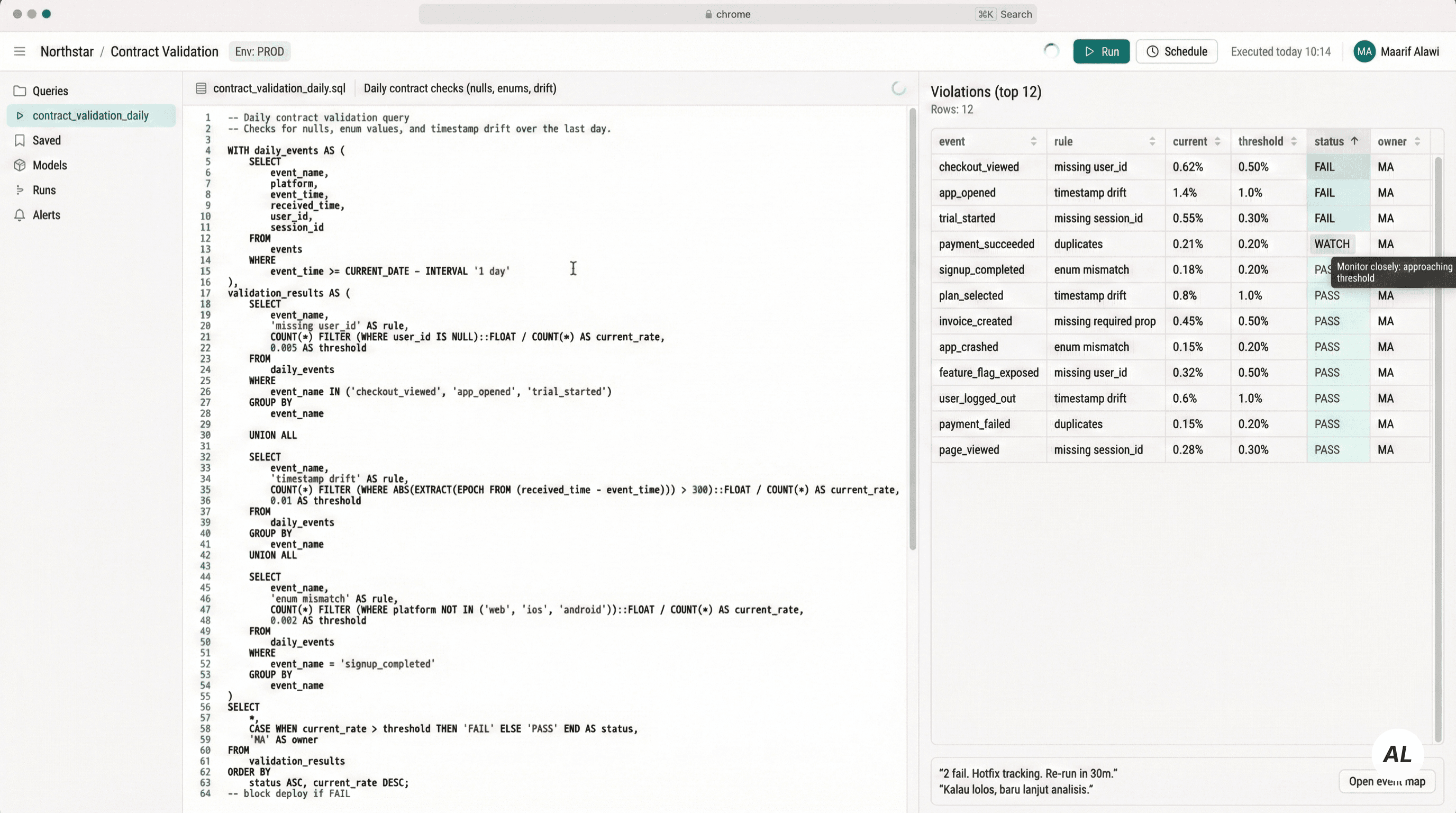
Task: Run the query
Action: pos(1101,51)
